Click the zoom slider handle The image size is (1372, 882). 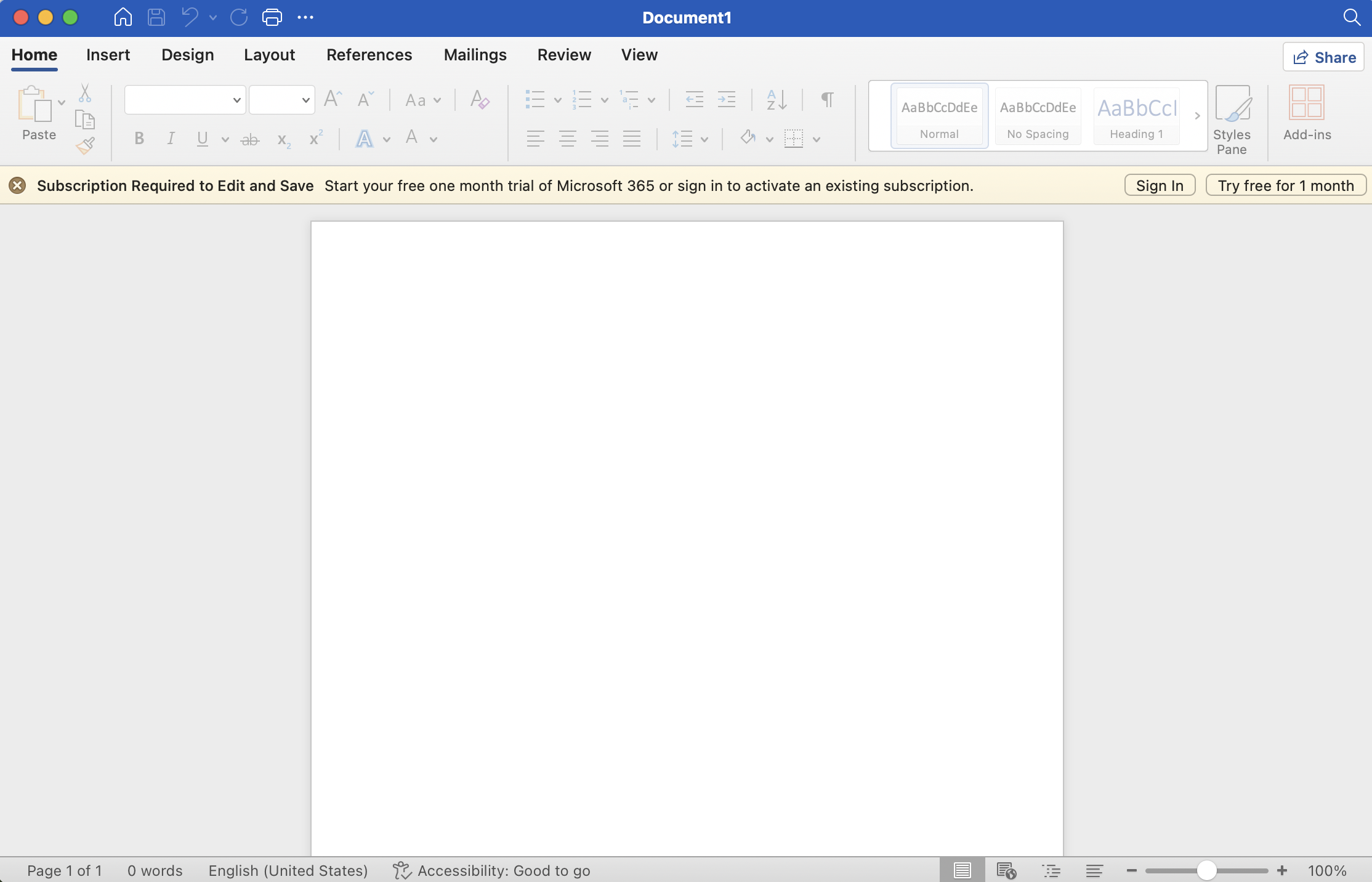coord(1206,870)
